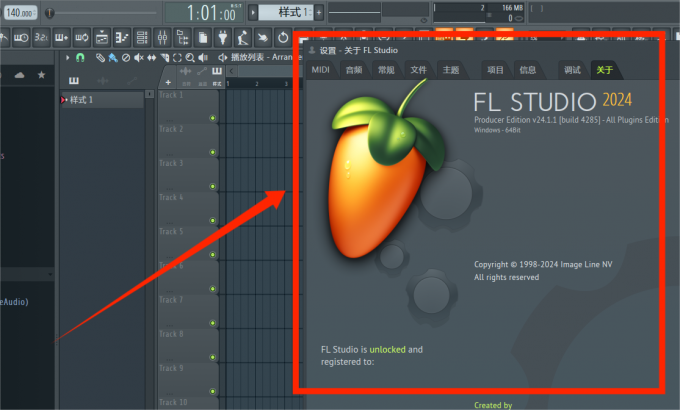
Task: Select the mute tool in playlist
Action: click(139, 57)
